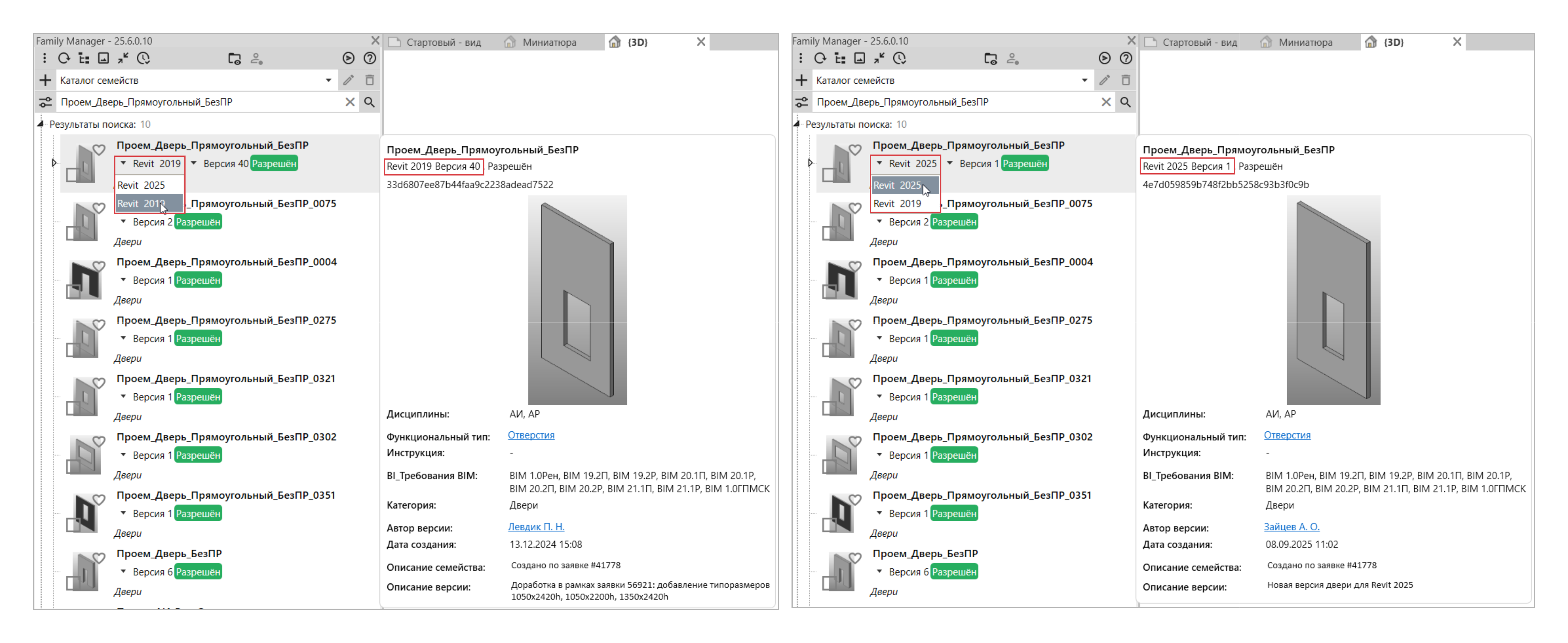
Task: Open author link Зайцев А. О.
Action: pyautogui.click(x=1291, y=527)
